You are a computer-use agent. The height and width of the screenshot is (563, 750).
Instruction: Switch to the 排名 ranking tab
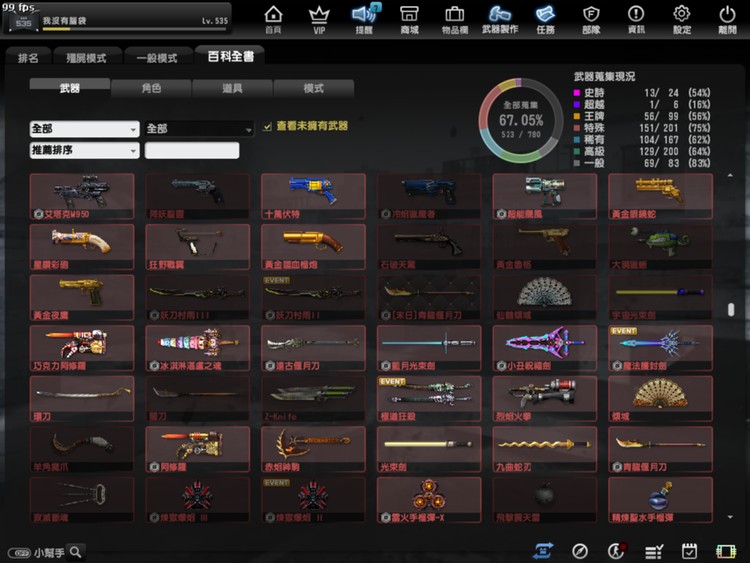tap(28, 58)
